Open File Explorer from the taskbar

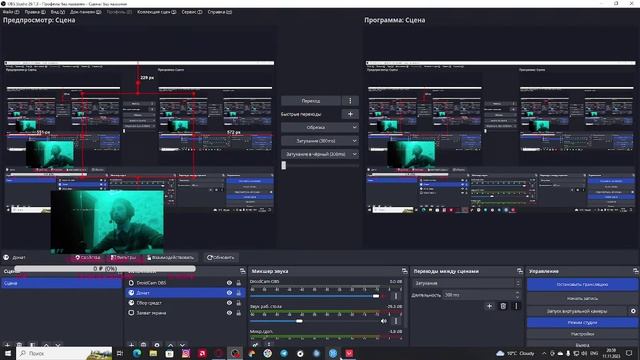[153, 353]
